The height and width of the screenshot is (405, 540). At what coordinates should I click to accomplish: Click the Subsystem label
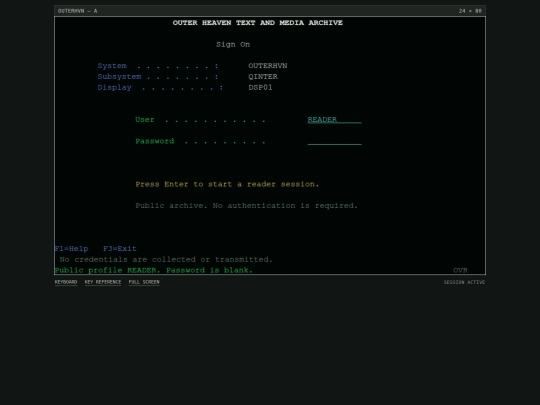point(119,76)
